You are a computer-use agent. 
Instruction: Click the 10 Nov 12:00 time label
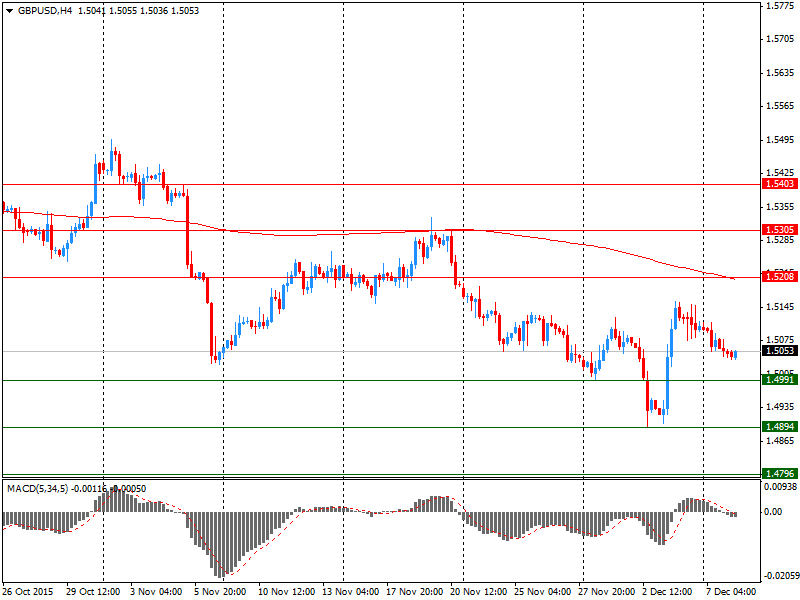286,592
